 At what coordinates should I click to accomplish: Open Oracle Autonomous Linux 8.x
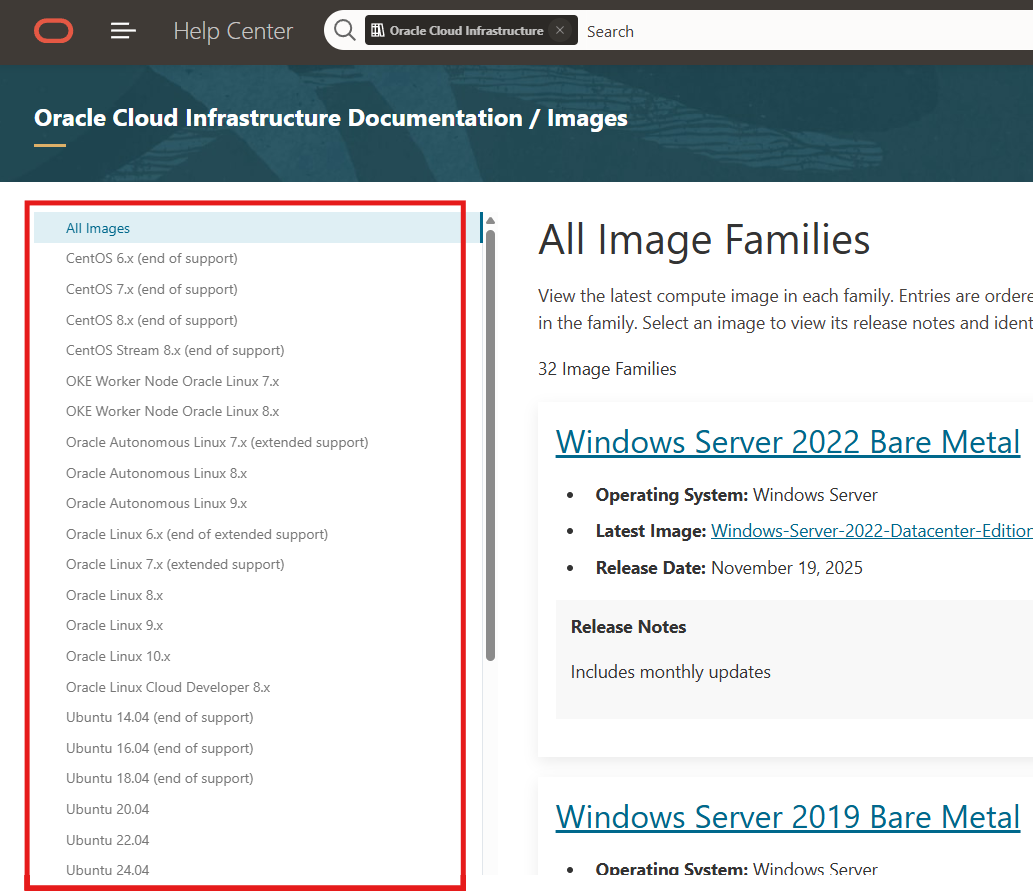(156, 473)
